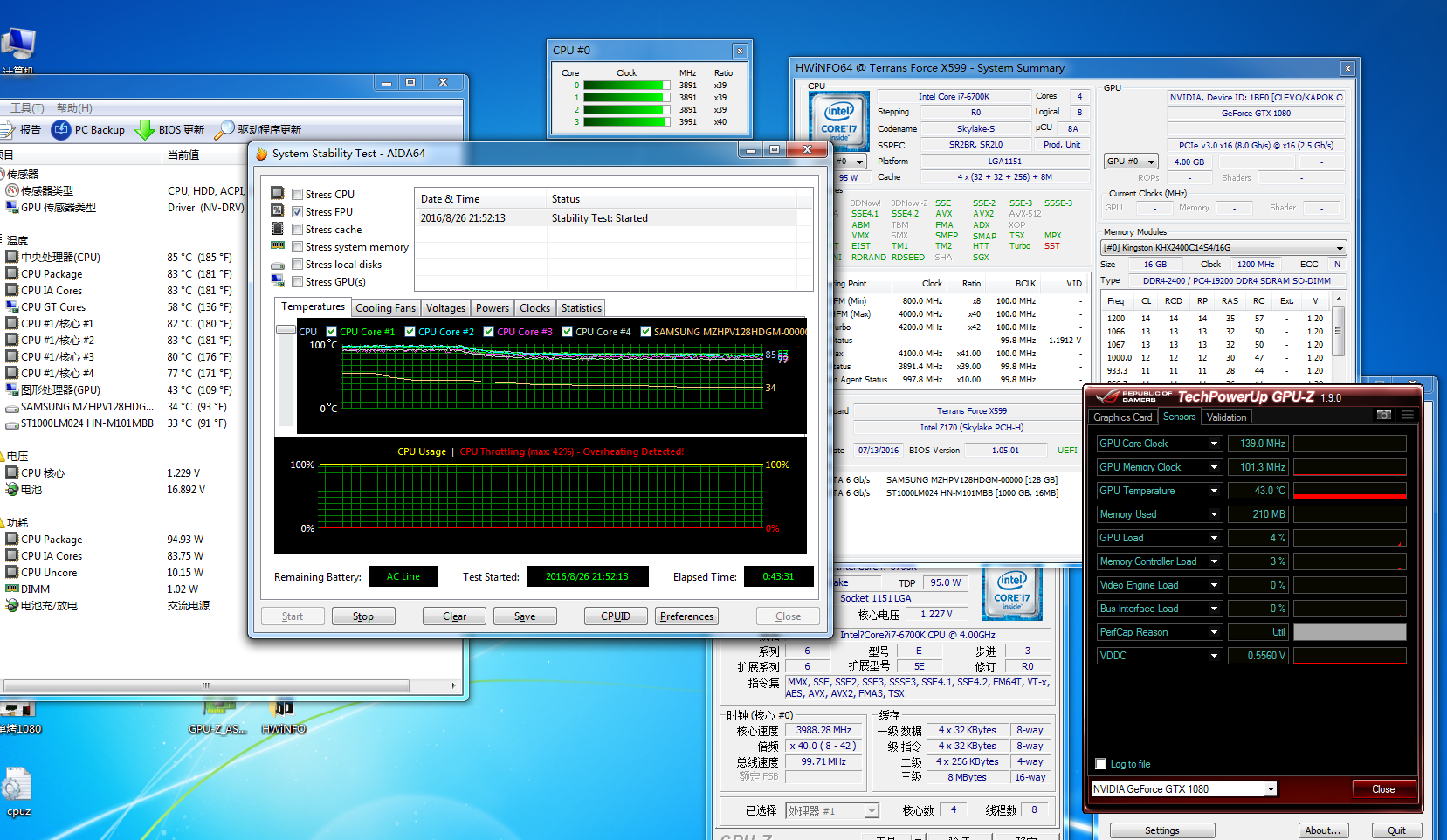Click the horizontal scrollbar in the sensor window

(205, 685)
